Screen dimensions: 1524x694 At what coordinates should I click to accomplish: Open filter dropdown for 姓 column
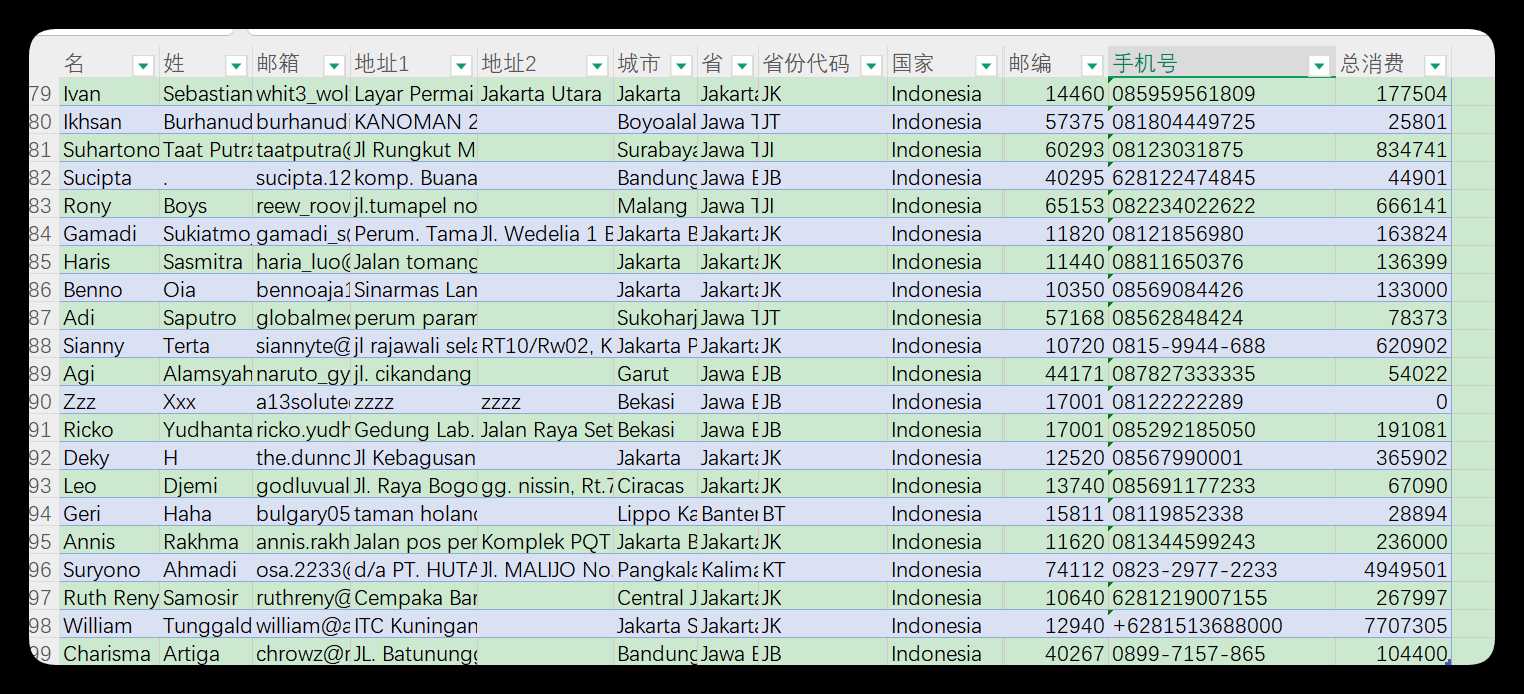236,66
